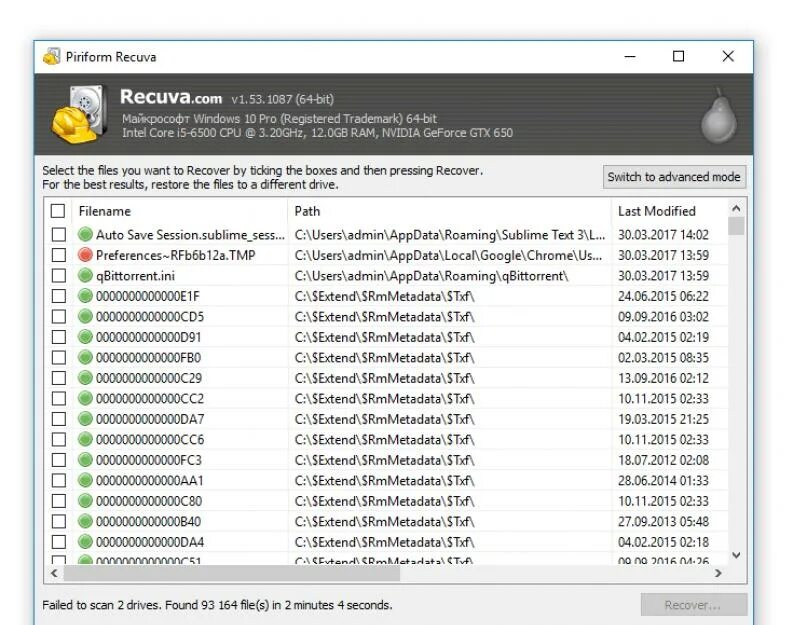Click the scroll down arrow of file list
Image resolution: width=807 pixels, height=625 pixels.
pos(736,555)
